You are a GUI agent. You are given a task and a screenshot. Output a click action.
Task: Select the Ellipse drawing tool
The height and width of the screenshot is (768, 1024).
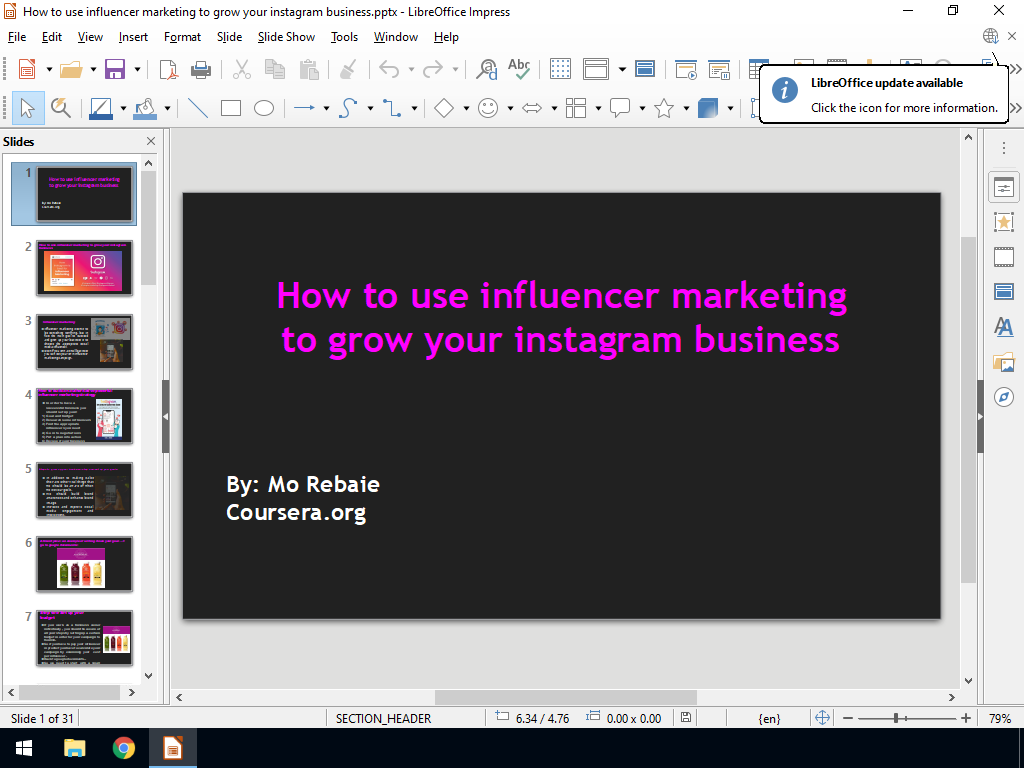264,108
